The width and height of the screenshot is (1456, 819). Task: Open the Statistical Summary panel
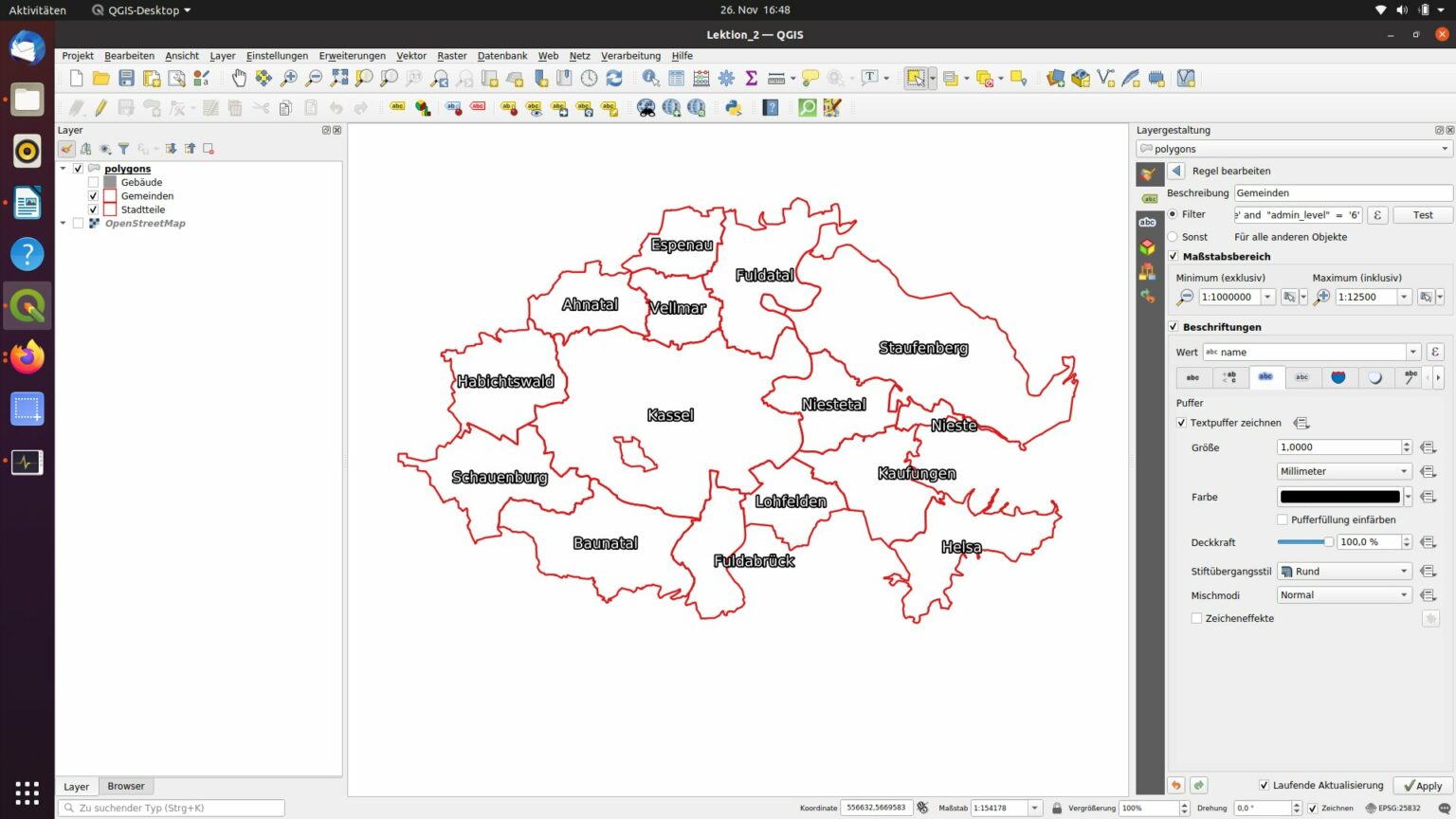pyautogui.click(x=751, y=78)
